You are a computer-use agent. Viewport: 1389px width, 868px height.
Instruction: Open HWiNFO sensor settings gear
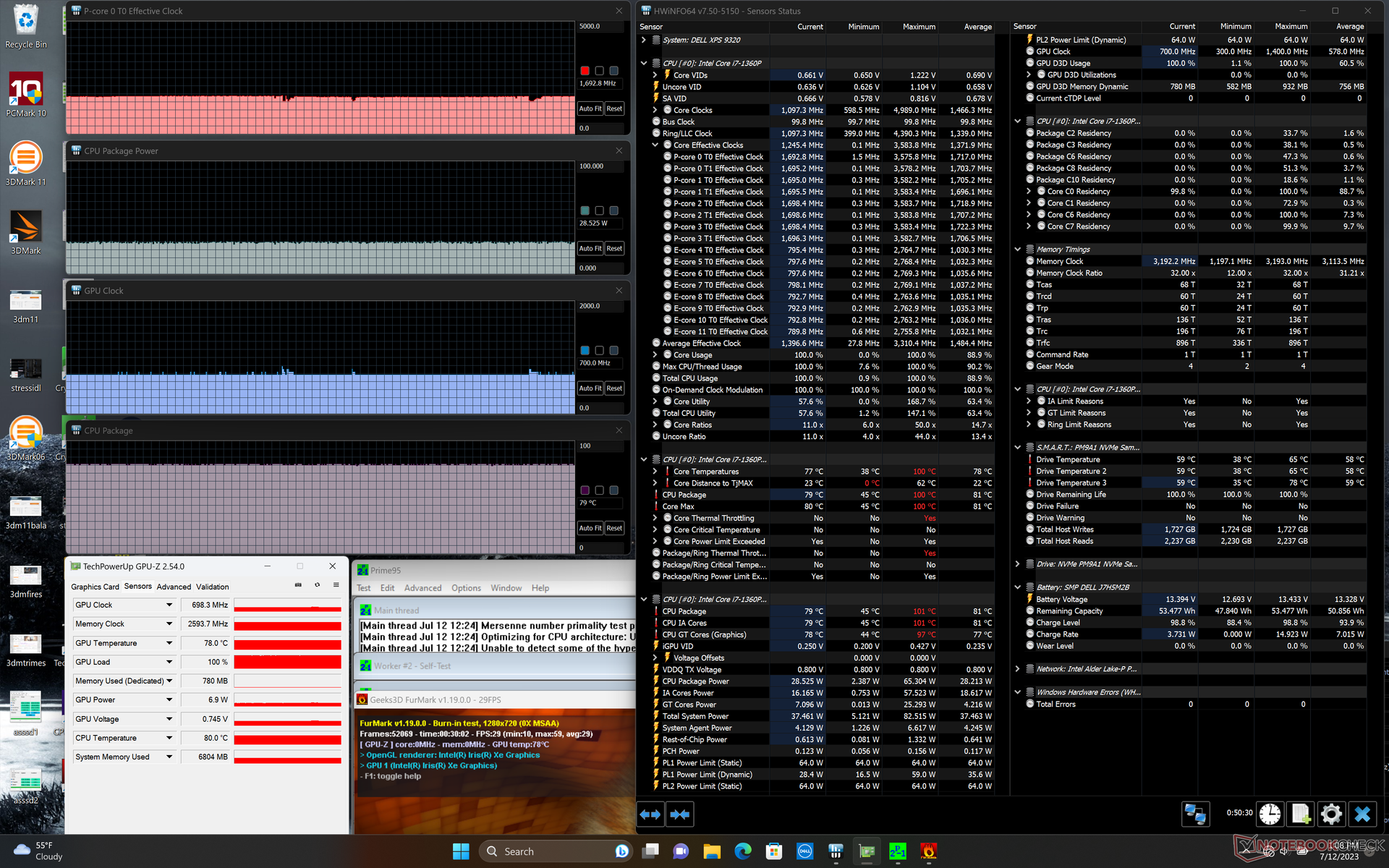[x=1330, y=814]
